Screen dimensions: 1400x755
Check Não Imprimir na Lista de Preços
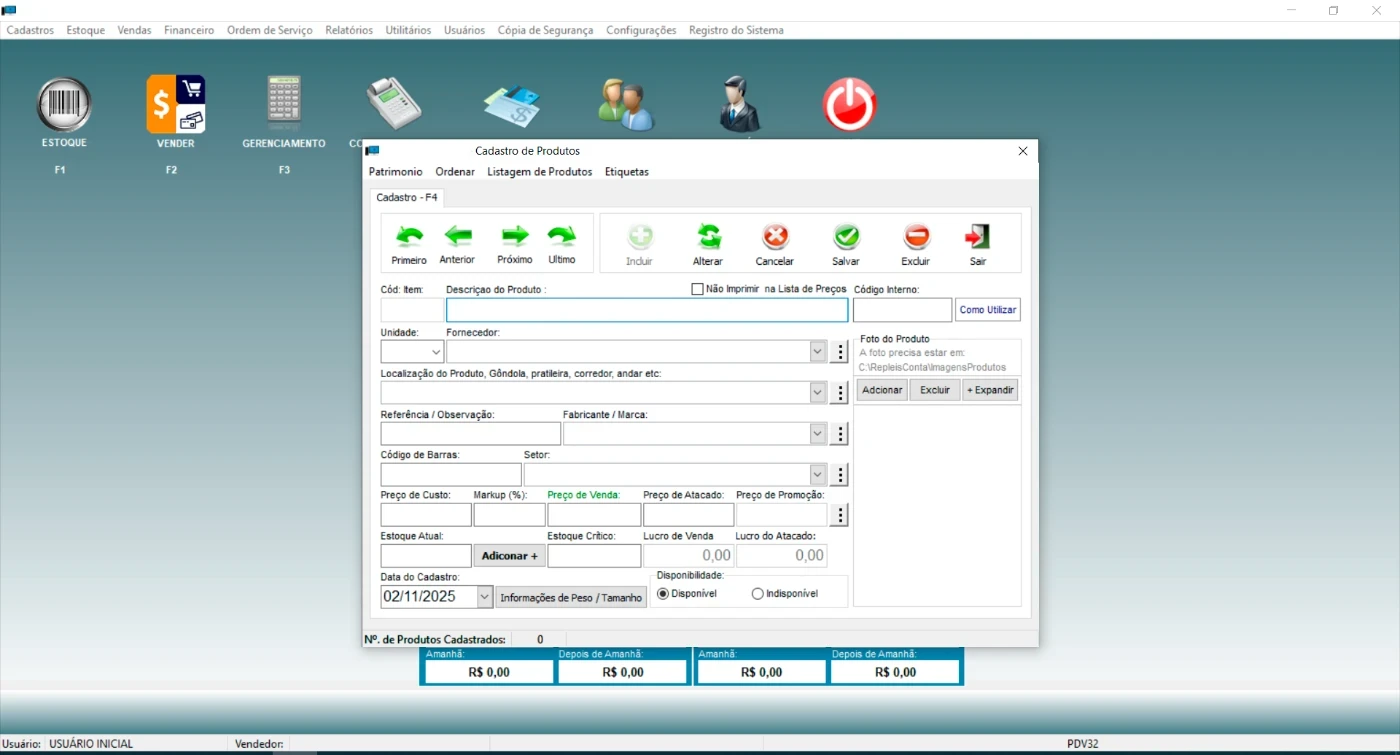[698, 289]
